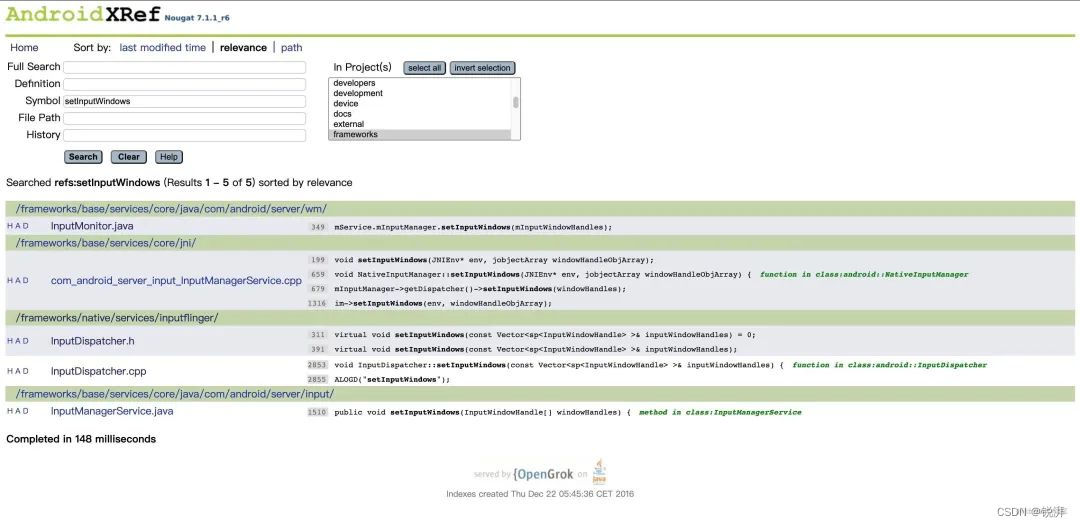Focus the File Path input field
The image size is (1080, 527).
(x=185, y=118)
